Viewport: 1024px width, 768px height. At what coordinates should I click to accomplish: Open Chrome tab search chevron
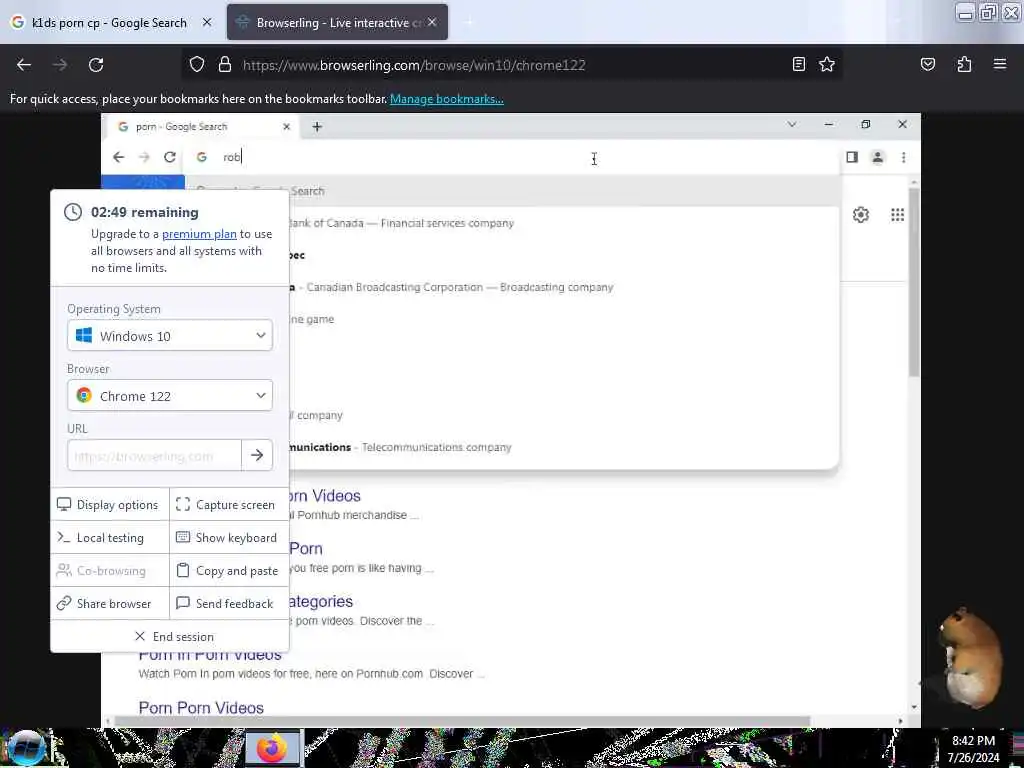pyautogui.click(x=792, y=124)
